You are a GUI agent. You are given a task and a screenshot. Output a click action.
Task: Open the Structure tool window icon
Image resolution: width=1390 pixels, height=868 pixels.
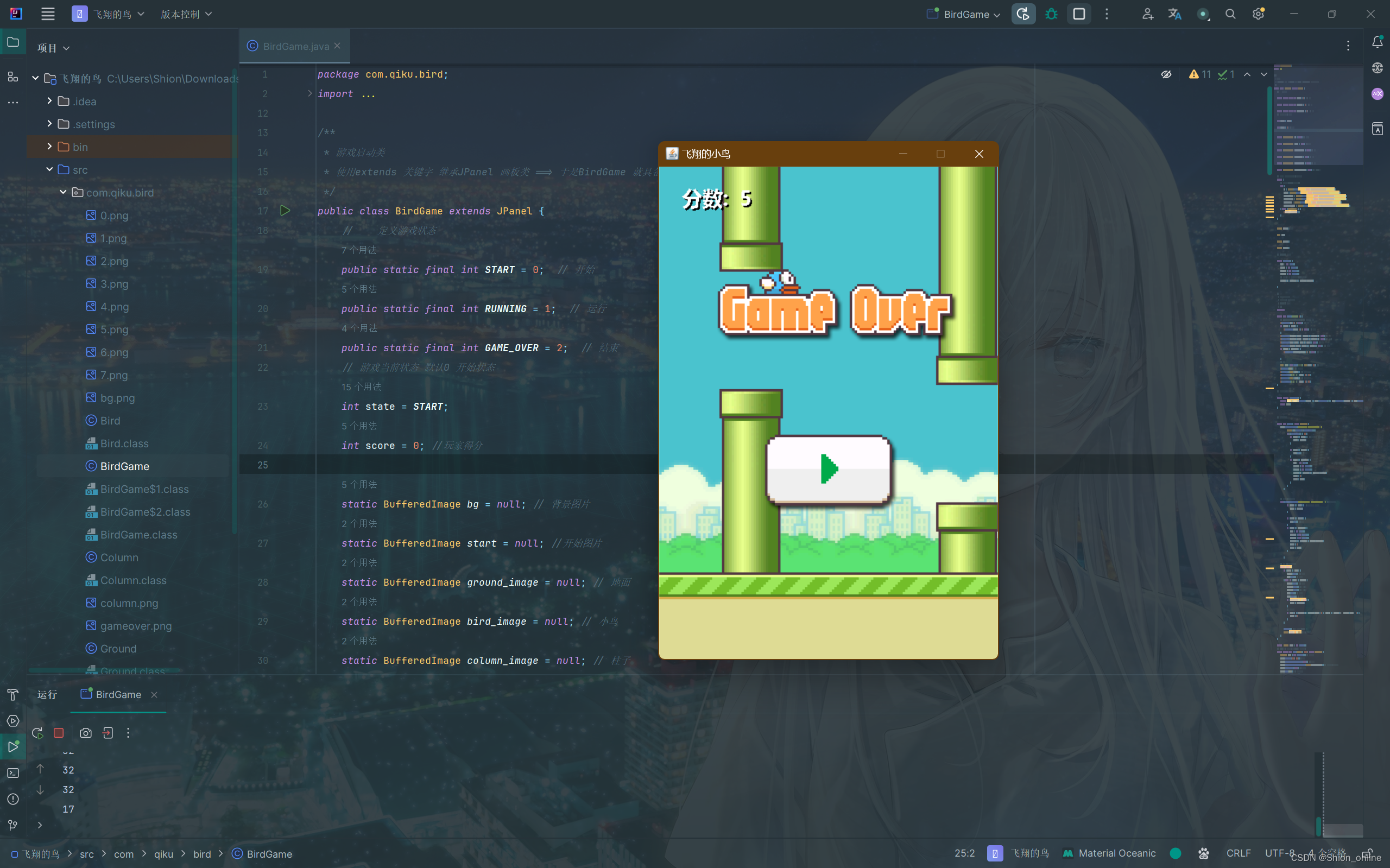[12, 77]
